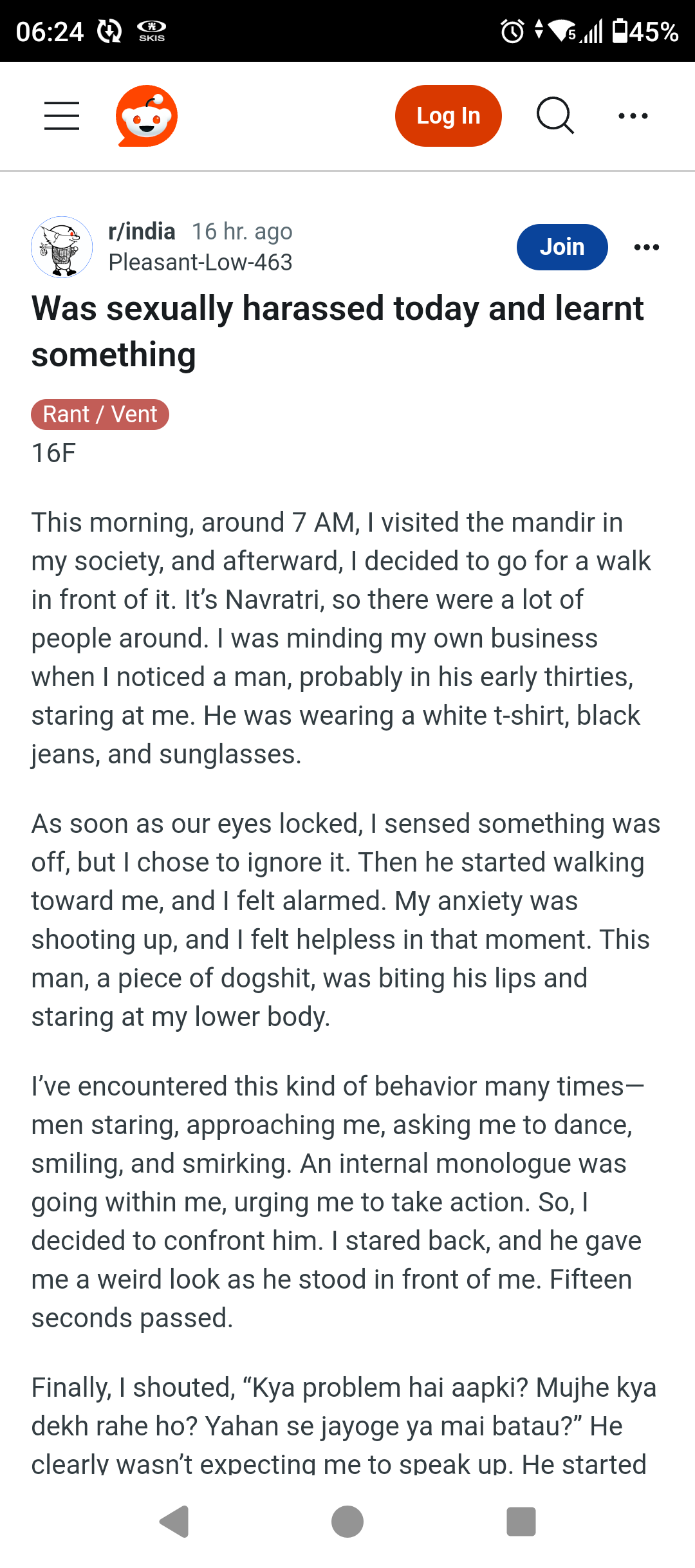This screenshot has height=1568, width=695.
Task: Tap the SKIS notification icon
Action: [152, 31]
